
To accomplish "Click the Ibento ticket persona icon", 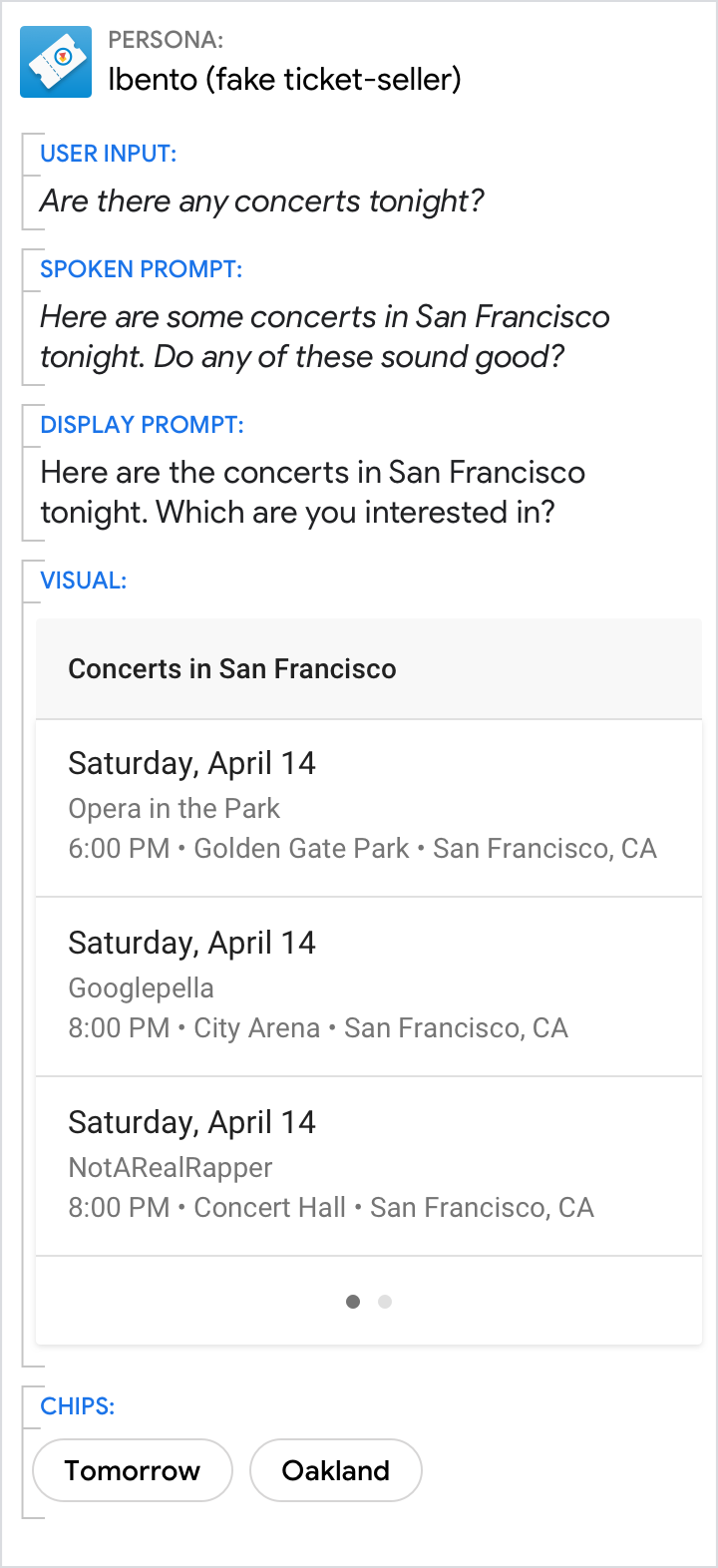I will pos(56,62).
